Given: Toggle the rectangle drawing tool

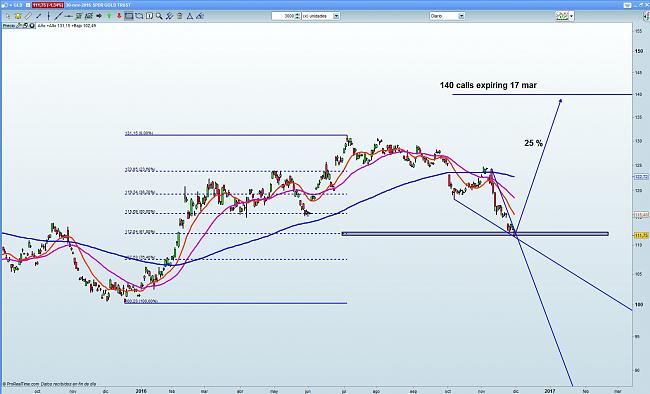Looking at the screenshot, I should pos(129,16).
